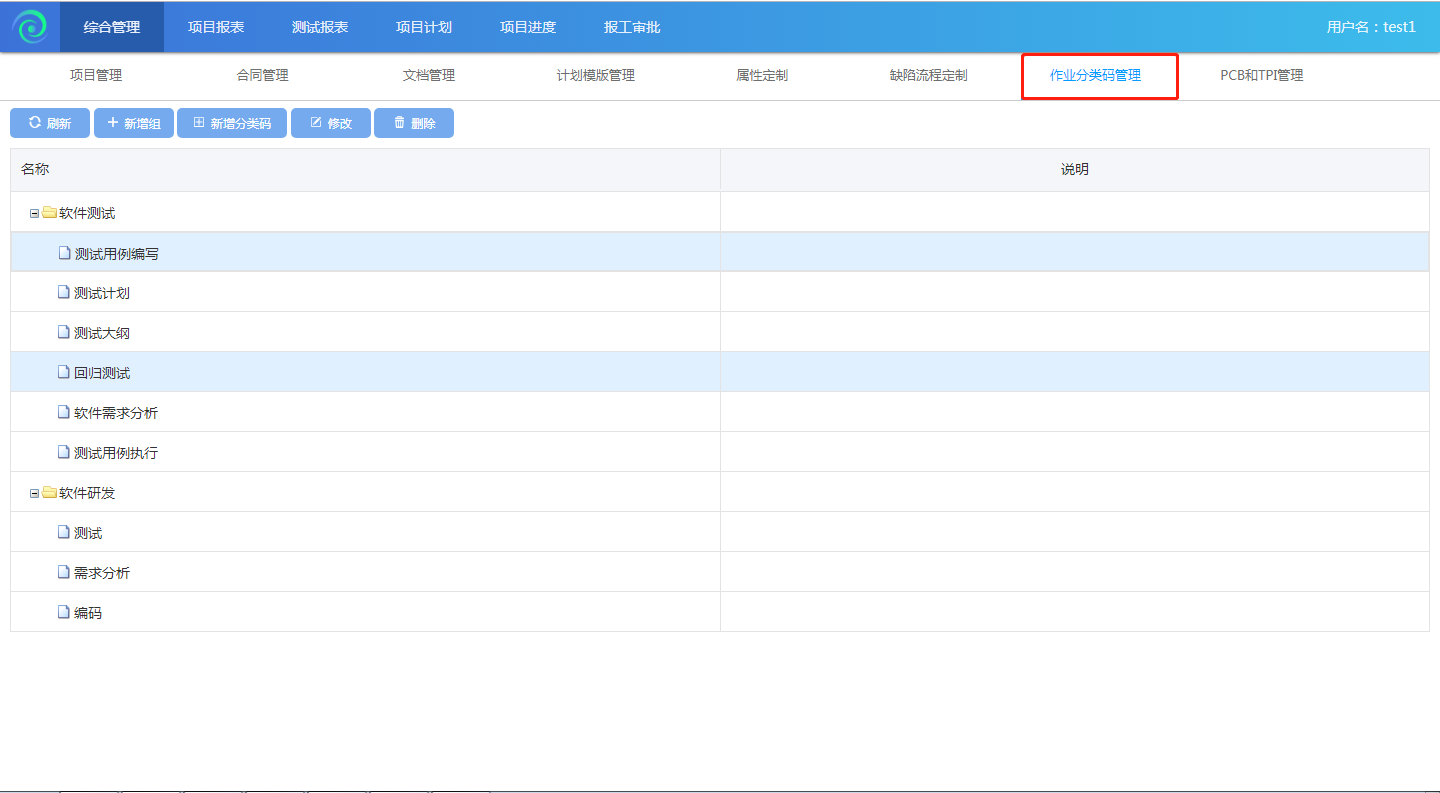This screenshot has width=1440, height=793.
Task: Click the 用户名：test1 user label
Action: pyautogui.click(x=1370, y=27)
